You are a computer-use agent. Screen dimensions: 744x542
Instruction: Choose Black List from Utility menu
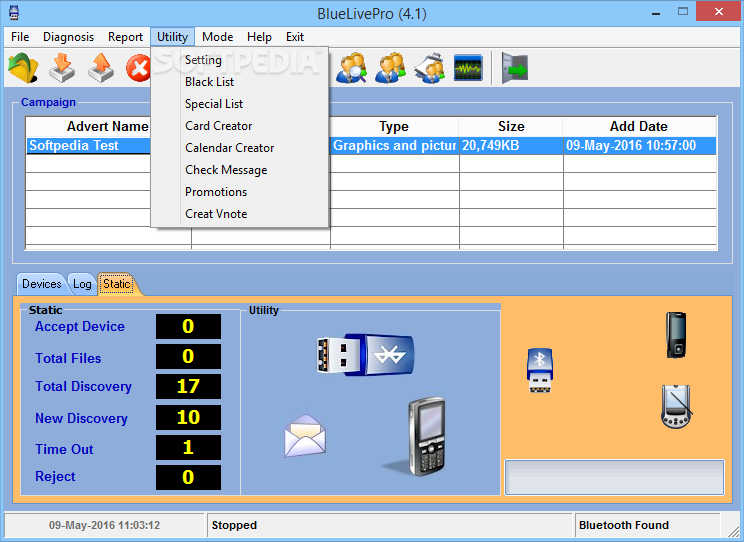click(x=240, y=82)
